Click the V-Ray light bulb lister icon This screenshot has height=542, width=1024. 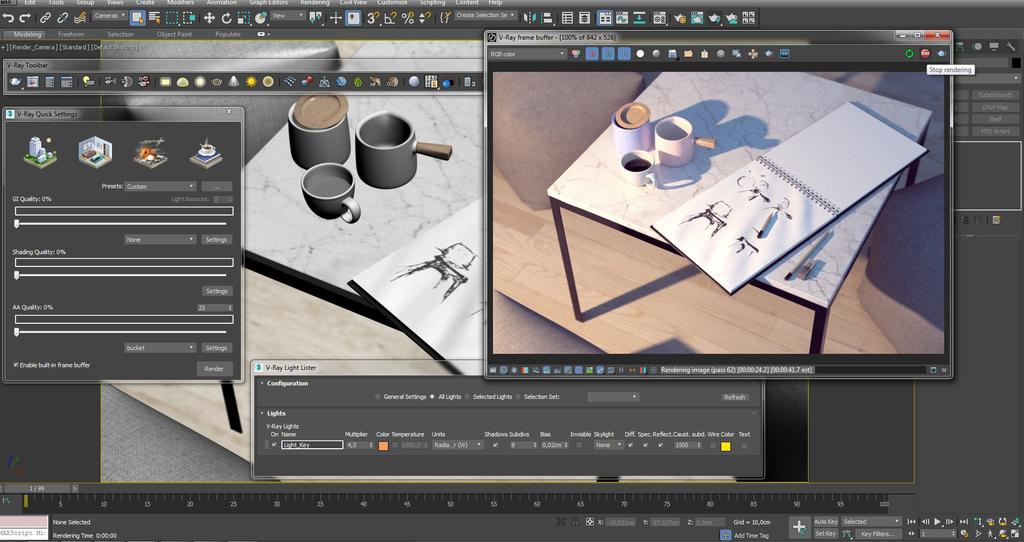pos(88,82)
